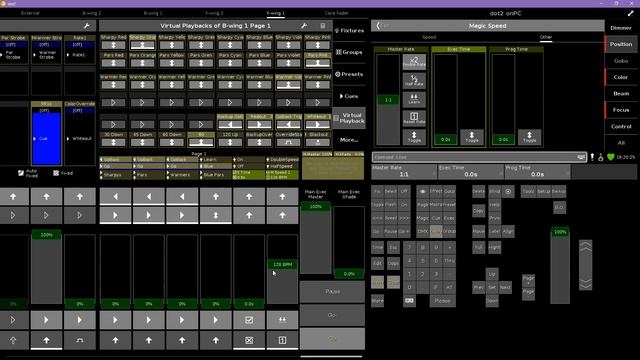
Task: Open the Presets view
Action: click(x=349, y=74)
